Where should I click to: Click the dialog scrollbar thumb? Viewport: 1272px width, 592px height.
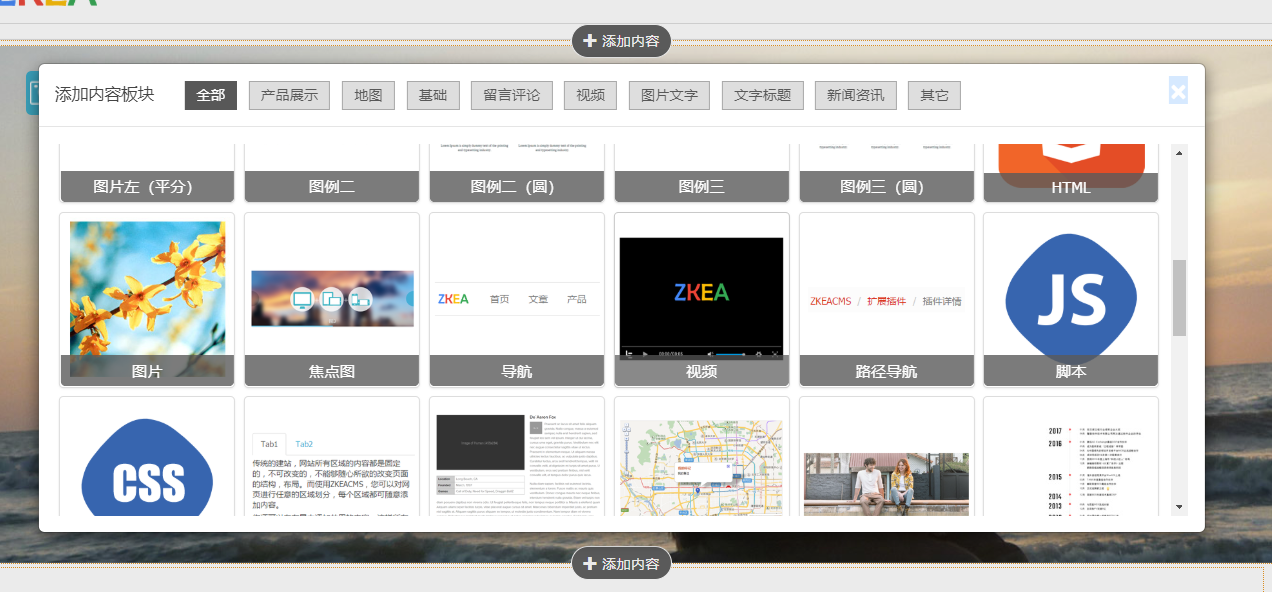[x=1179, y=298]
